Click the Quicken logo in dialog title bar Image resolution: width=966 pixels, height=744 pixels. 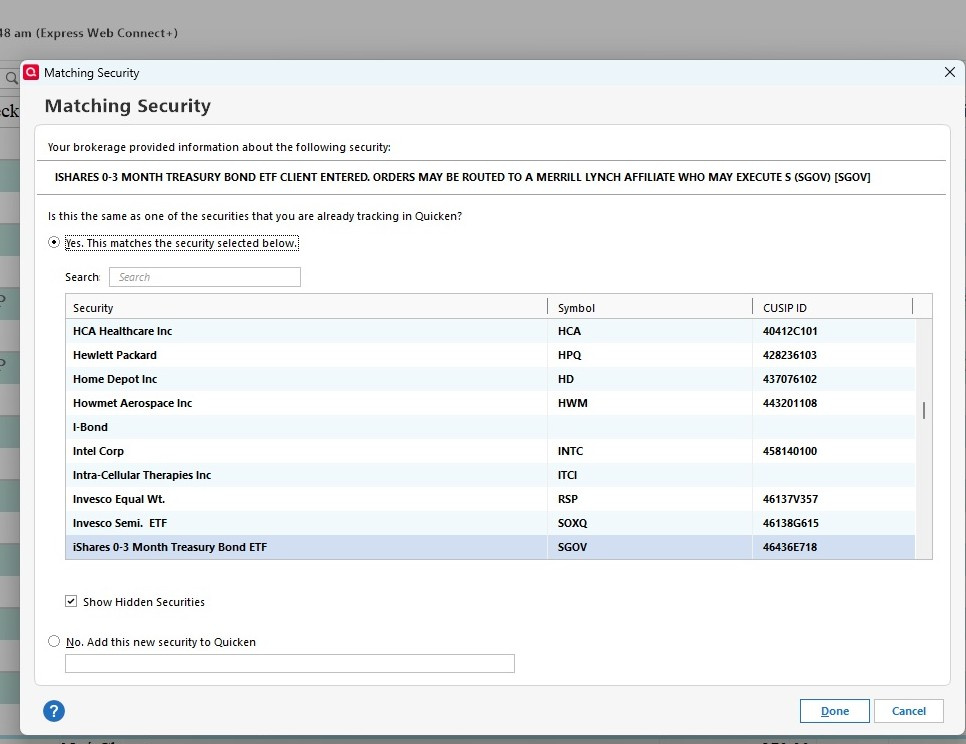point(31,72)
